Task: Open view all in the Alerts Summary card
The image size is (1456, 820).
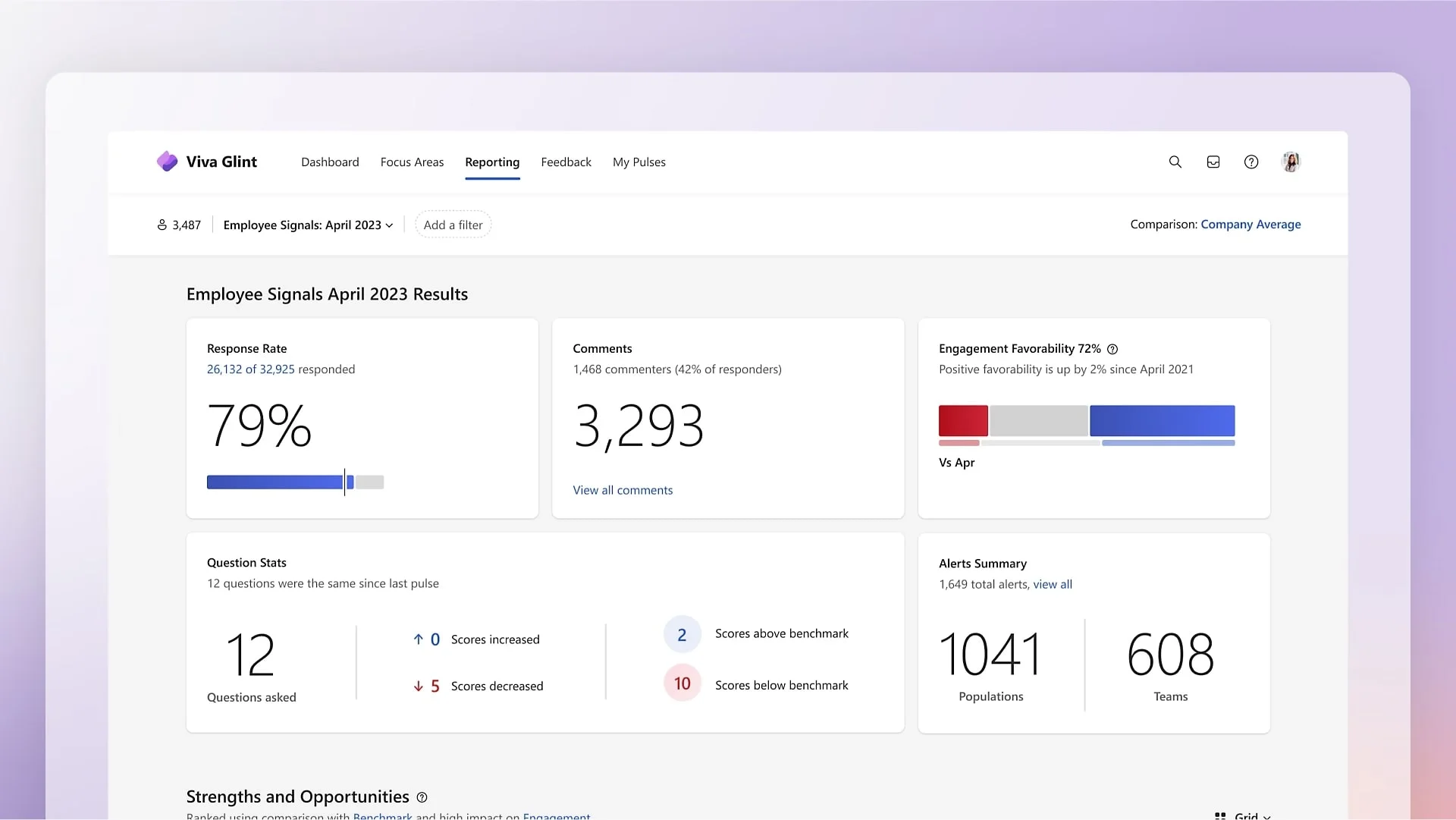Action: coord(1053,584)
